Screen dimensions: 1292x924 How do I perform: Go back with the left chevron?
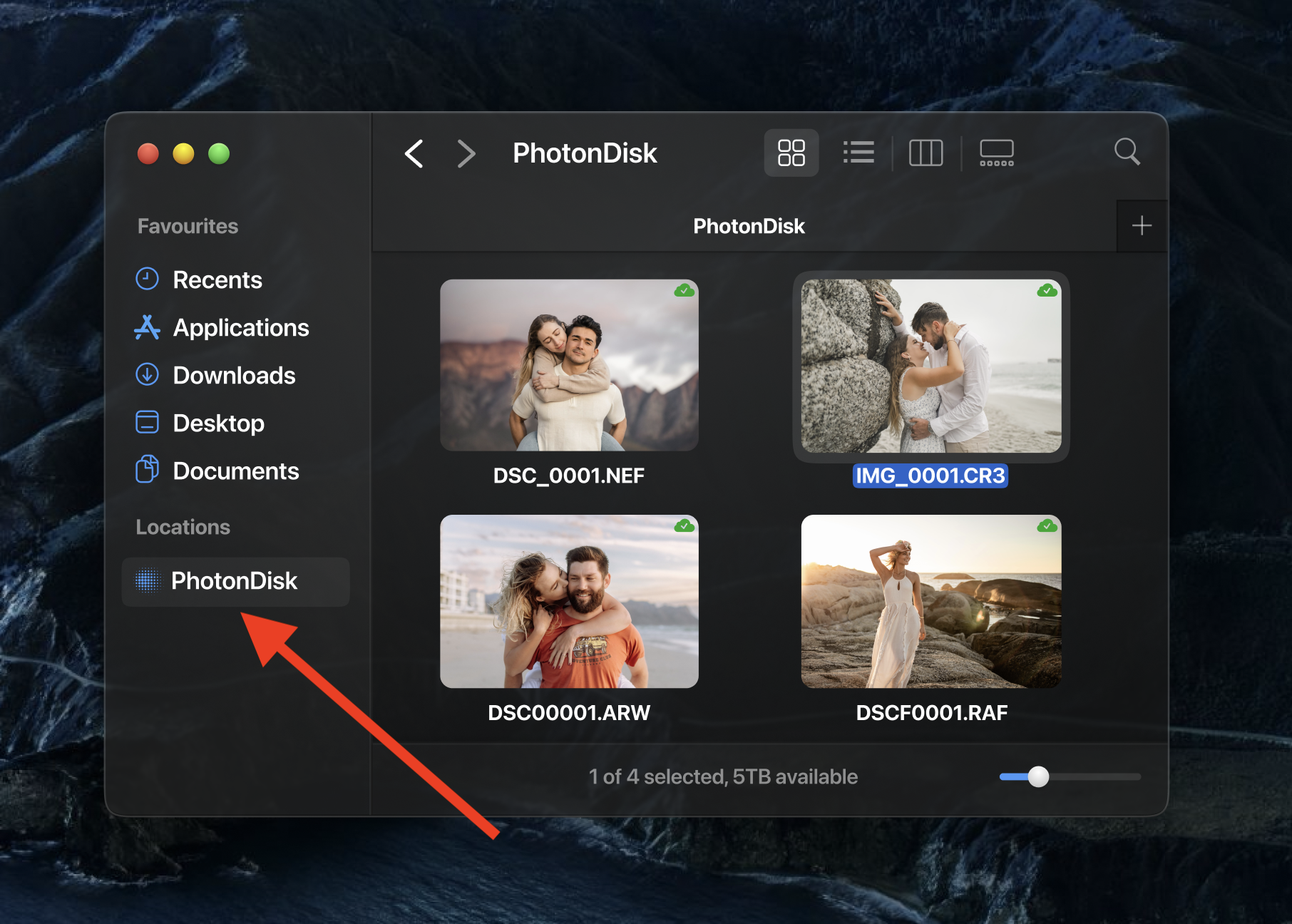coord(414,153)
